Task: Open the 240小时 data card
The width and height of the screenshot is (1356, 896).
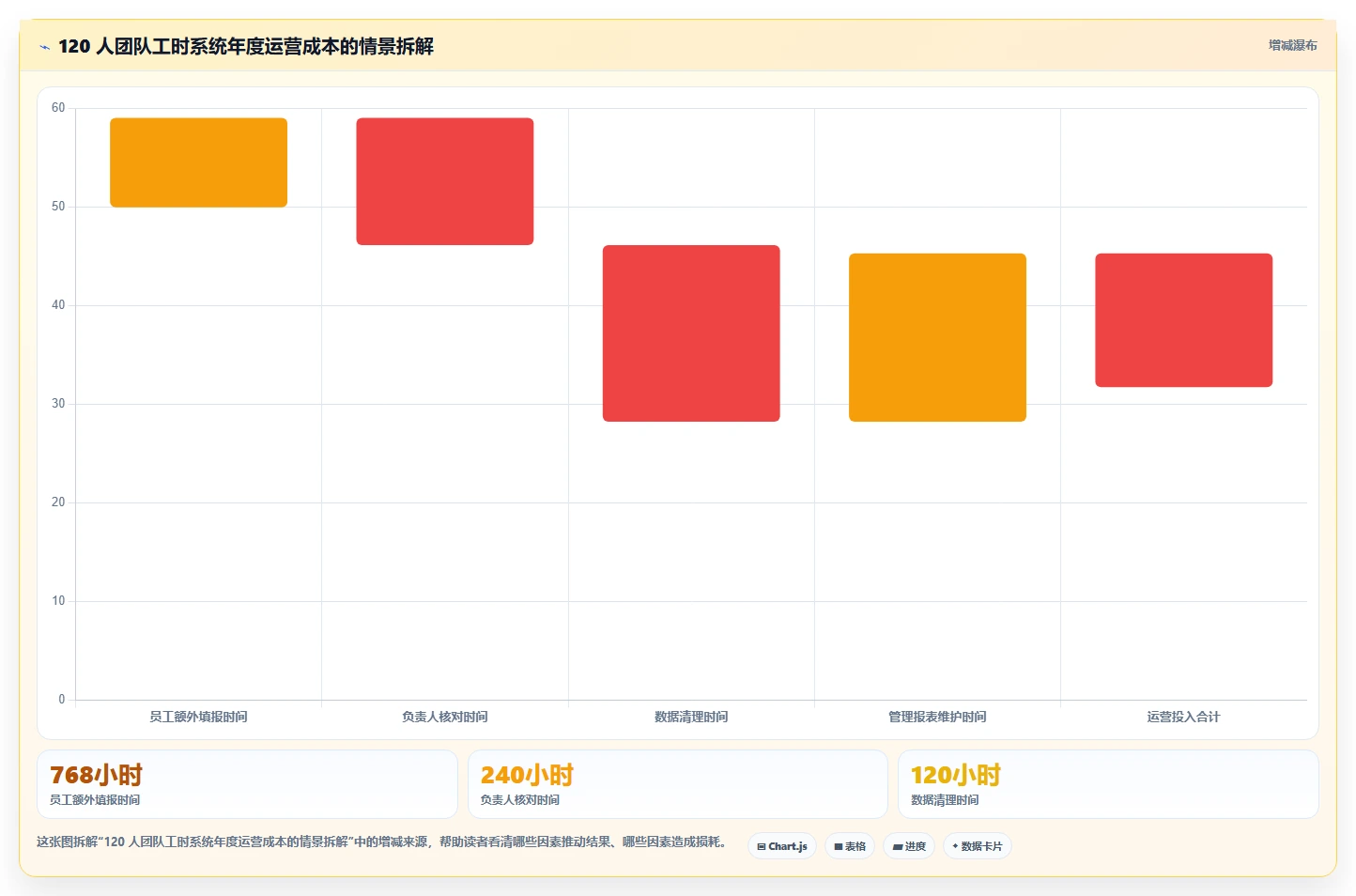Action: 678,784
